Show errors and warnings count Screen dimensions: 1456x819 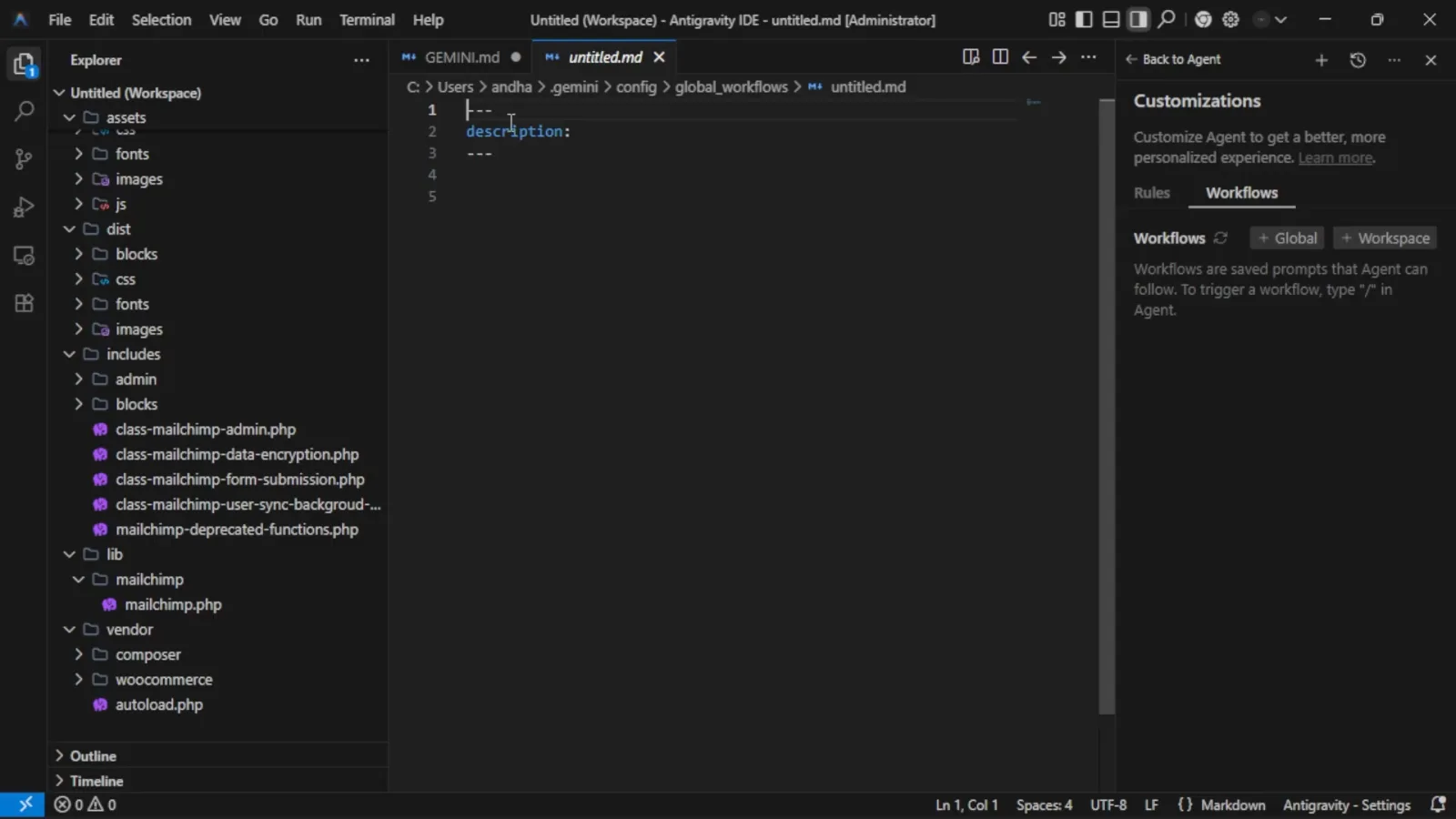click(x=86, y=804)
